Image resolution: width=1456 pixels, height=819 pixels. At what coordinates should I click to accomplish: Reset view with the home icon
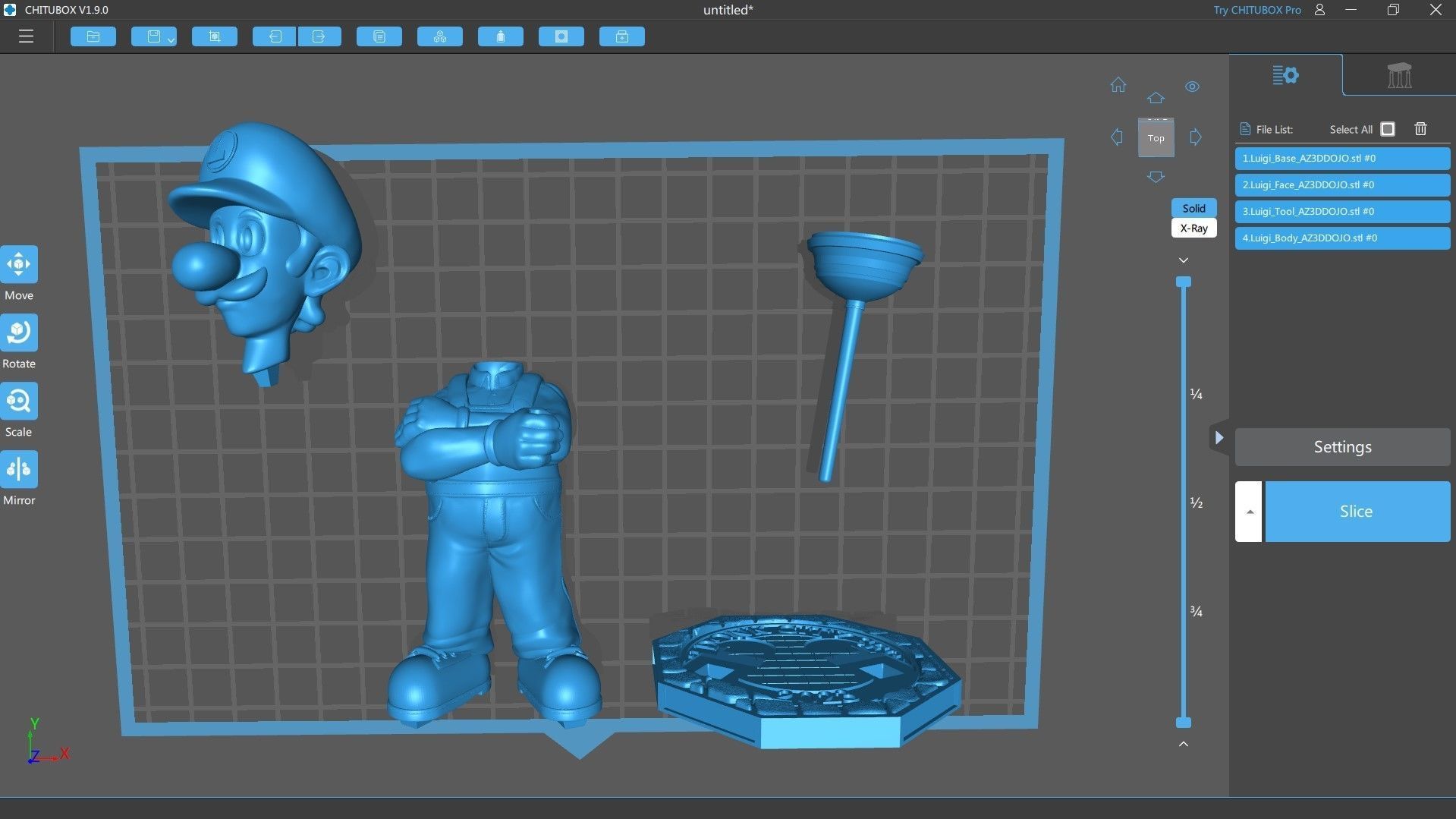1118,85
